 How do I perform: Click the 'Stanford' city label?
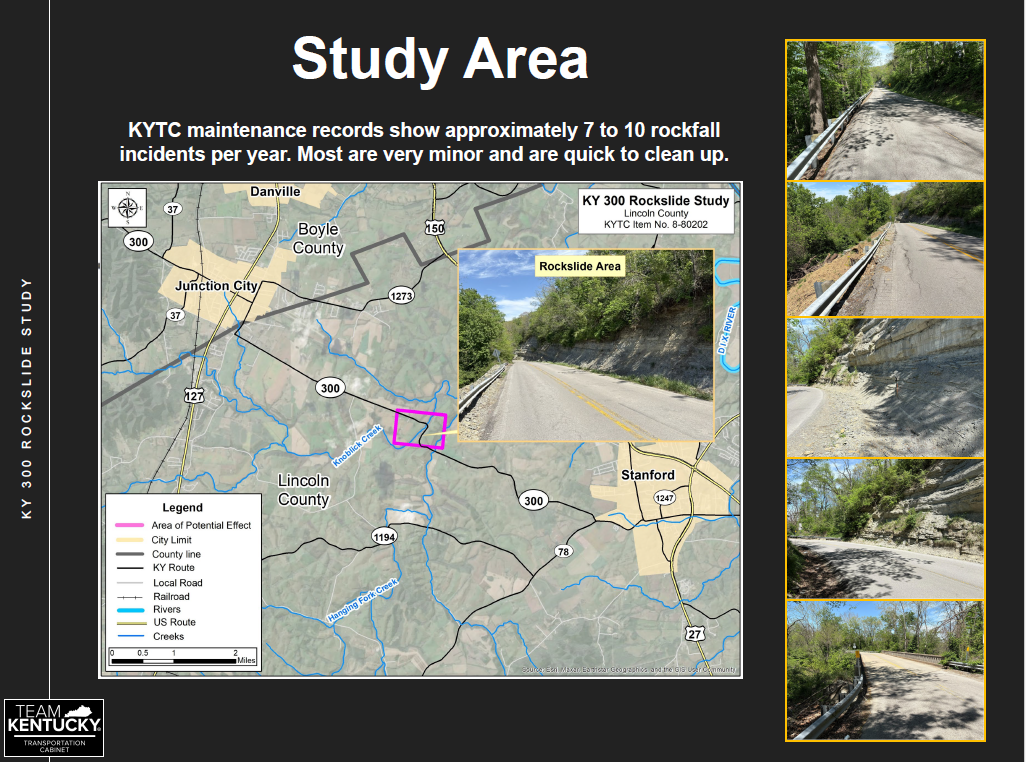pyautogui.click(x=648, y=475)
